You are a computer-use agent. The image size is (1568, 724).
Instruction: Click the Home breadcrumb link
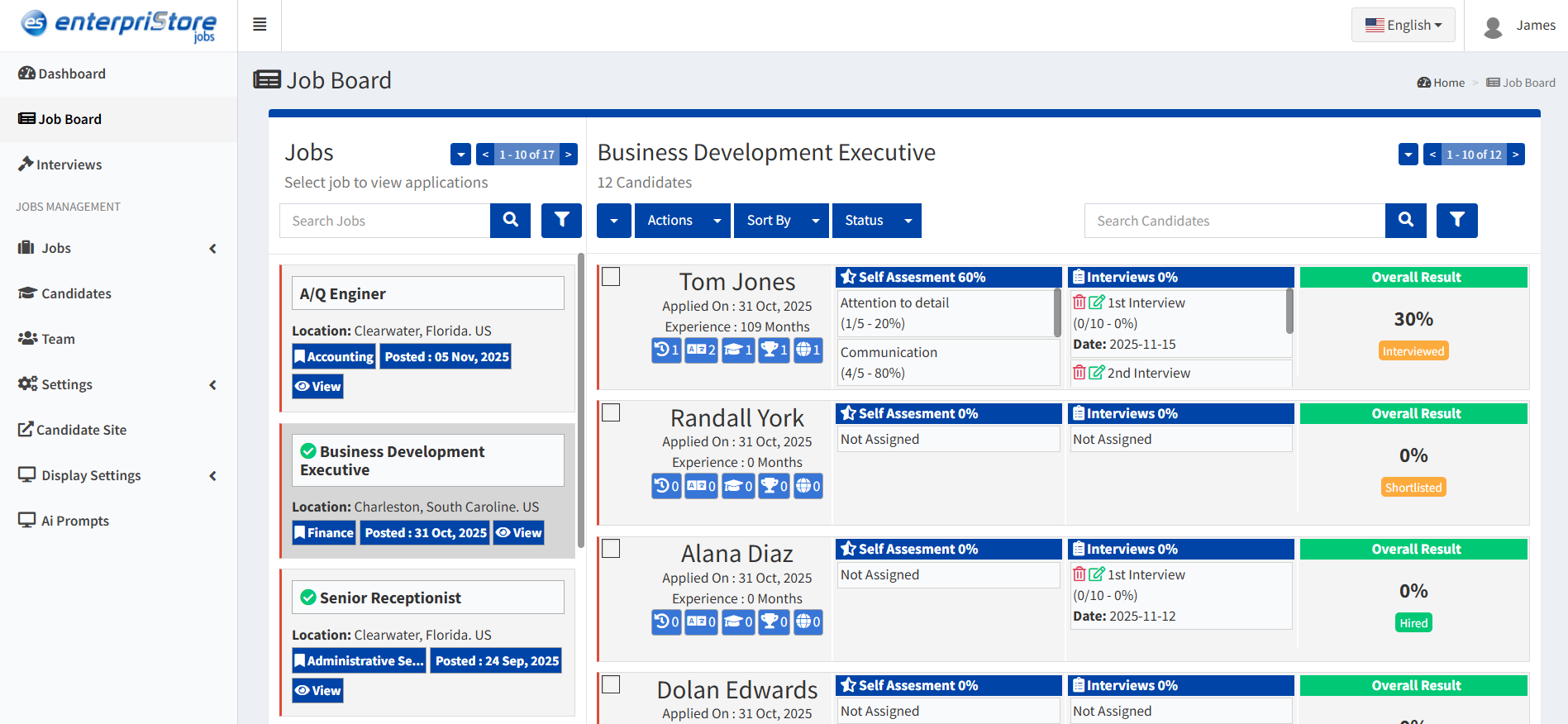point(1441,83)
